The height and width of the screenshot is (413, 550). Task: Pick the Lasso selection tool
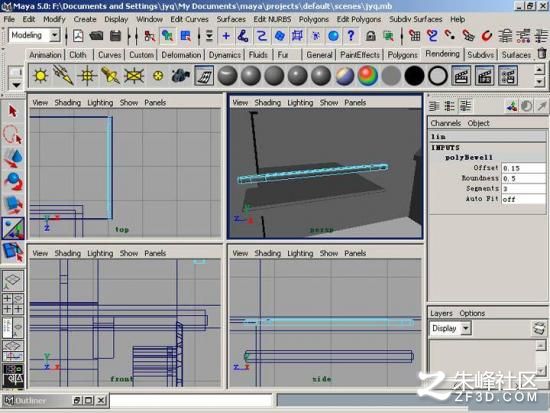(x=13, y=135)
